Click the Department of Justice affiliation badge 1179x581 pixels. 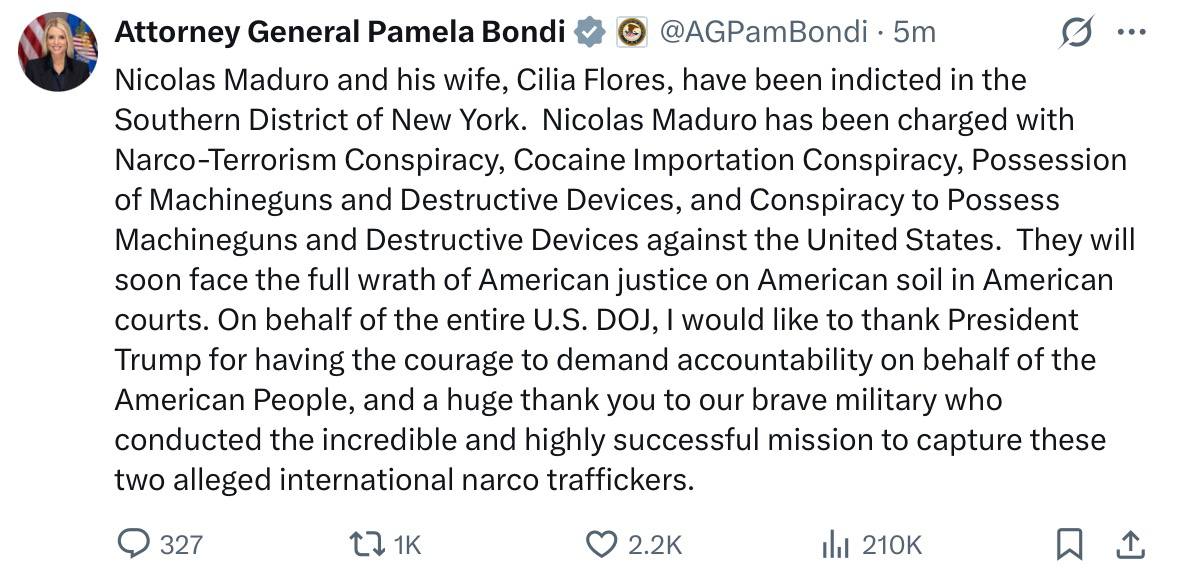(630, 33)
